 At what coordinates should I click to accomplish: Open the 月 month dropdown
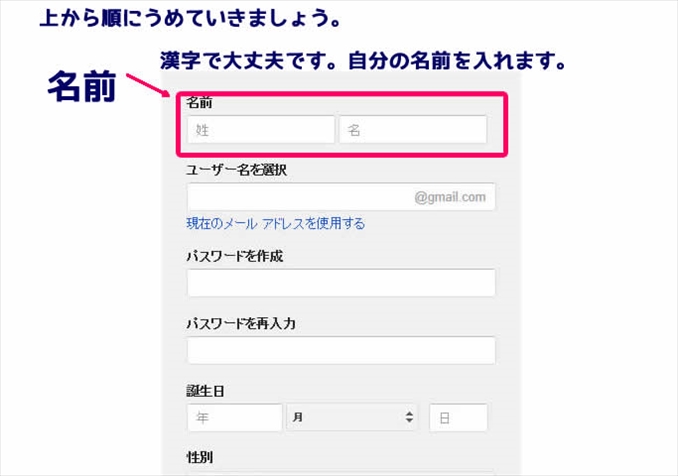click(353, 418)
